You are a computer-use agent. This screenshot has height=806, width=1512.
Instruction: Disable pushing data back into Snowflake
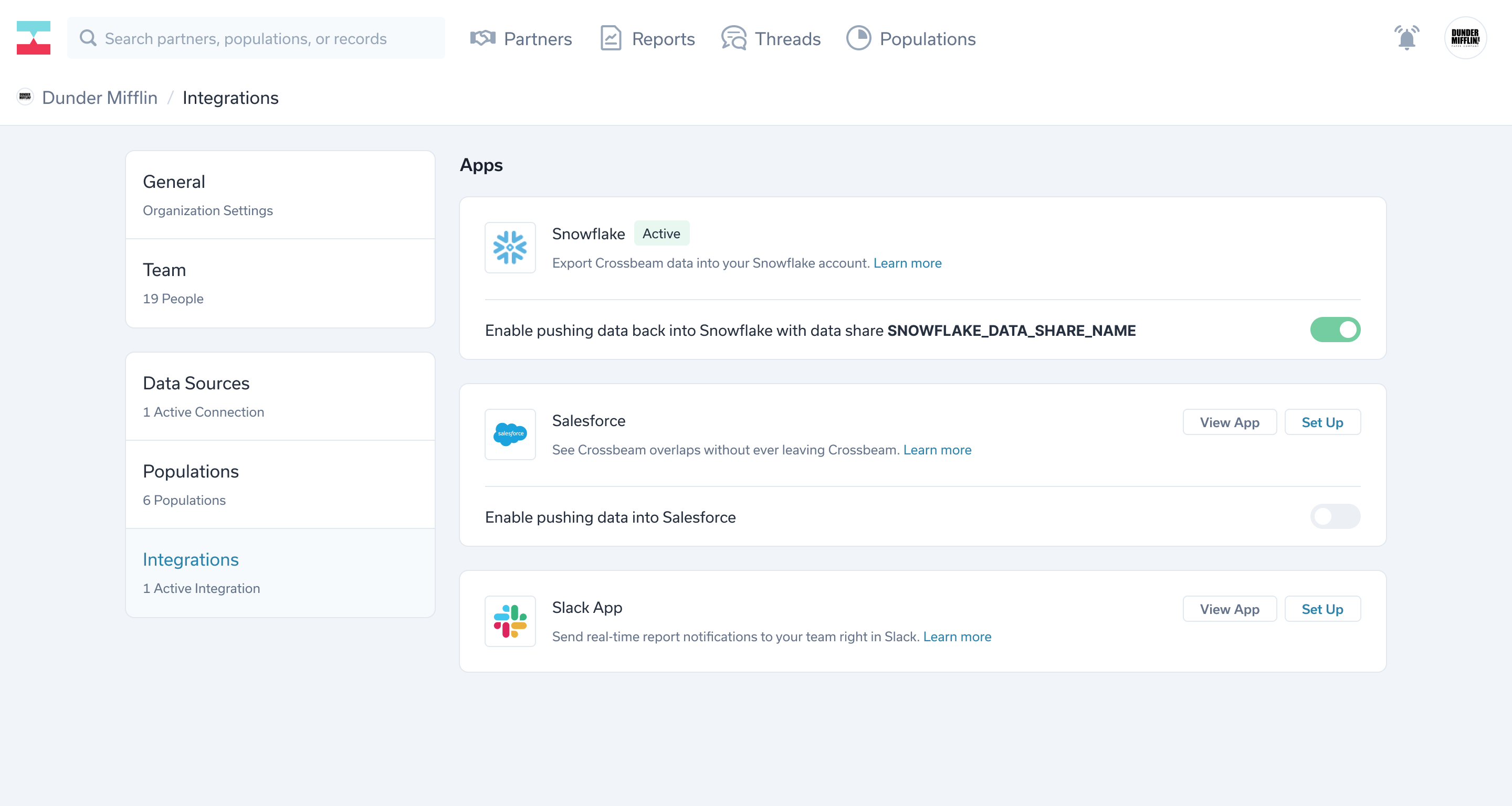1335,330
